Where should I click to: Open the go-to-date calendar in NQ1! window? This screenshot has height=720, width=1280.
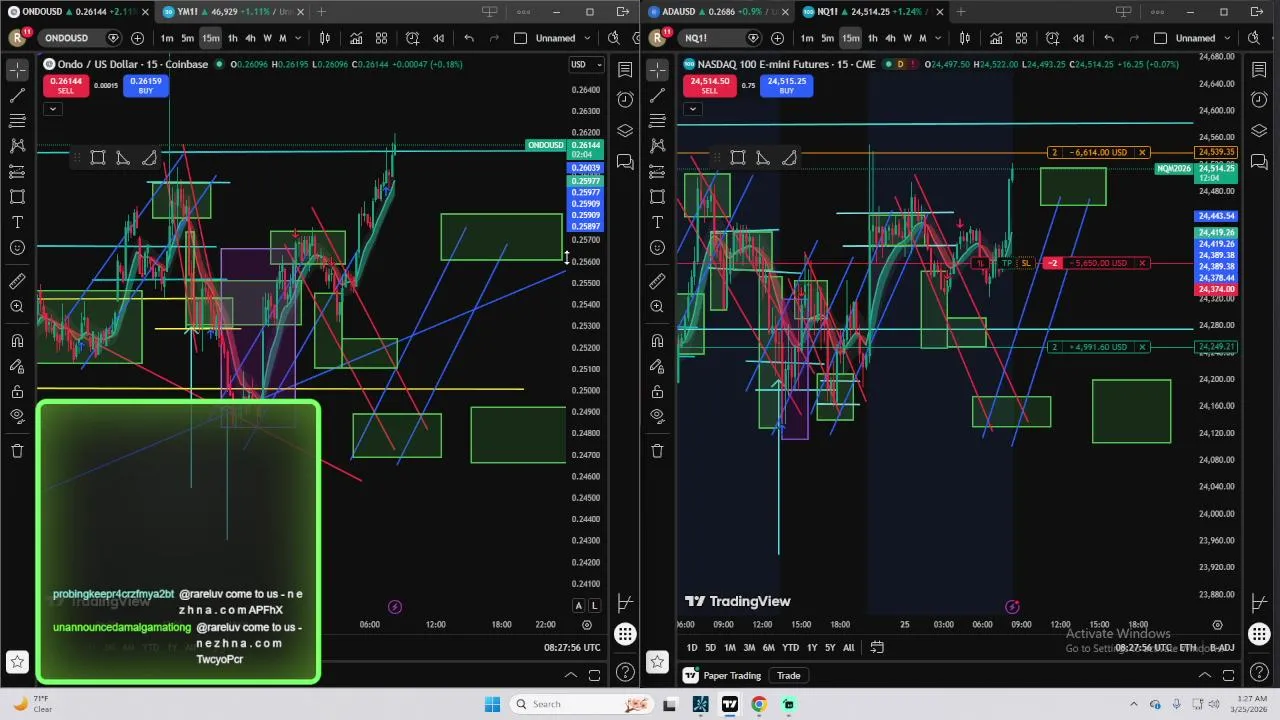click(x=877, y=647)
